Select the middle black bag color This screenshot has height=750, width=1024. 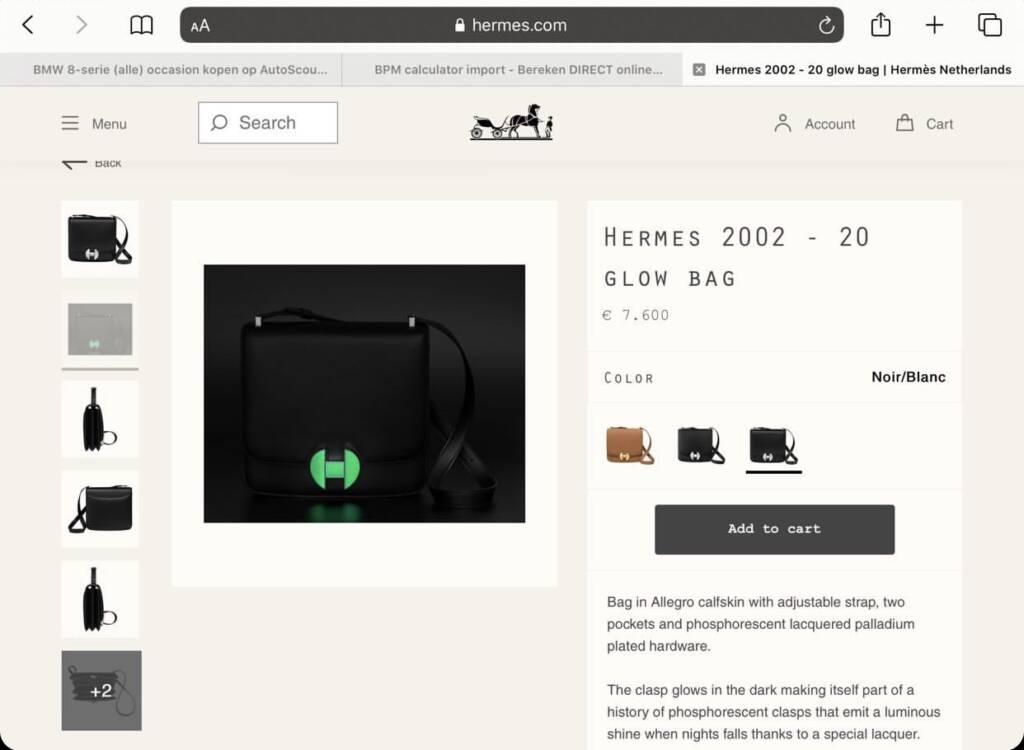point(701,445)
